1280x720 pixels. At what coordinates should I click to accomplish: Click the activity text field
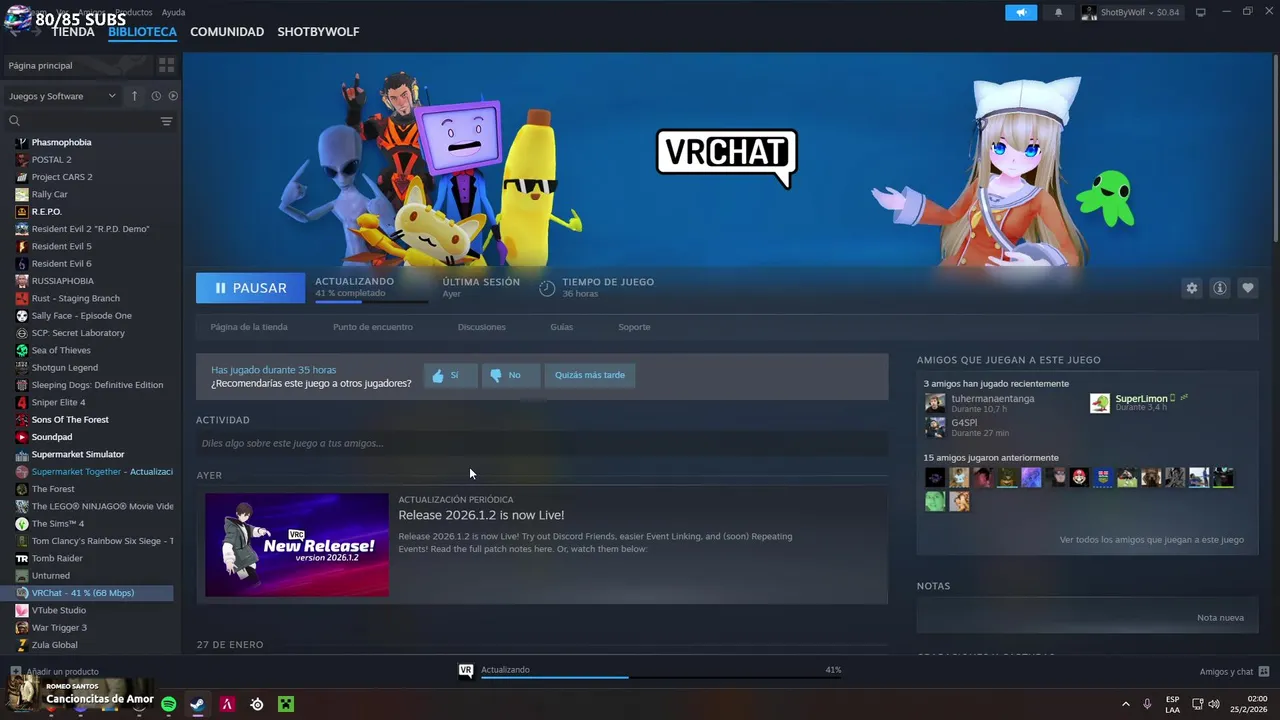click(542, 443)
